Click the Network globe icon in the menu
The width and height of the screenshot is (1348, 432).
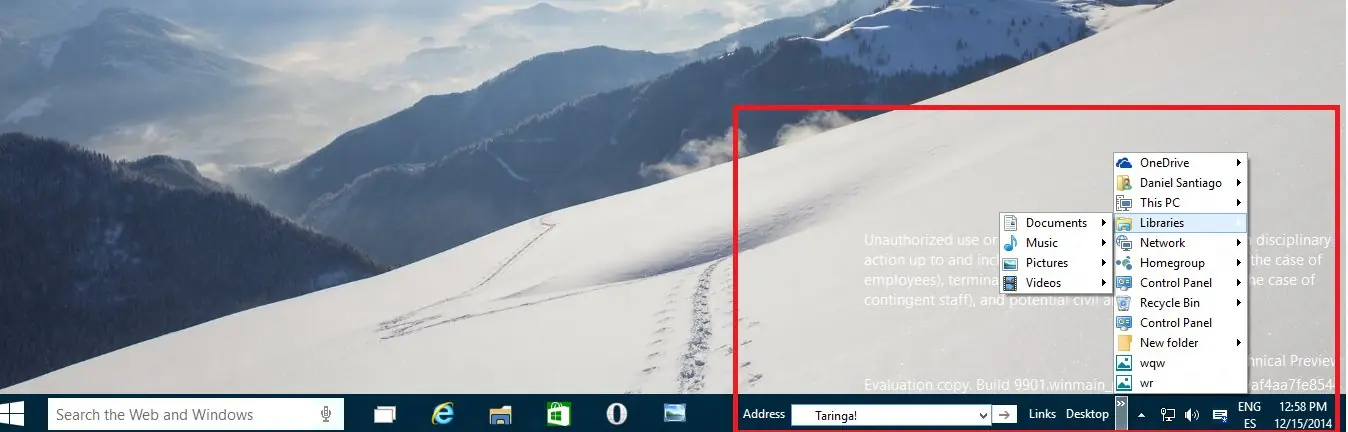tap(1124, 243)
